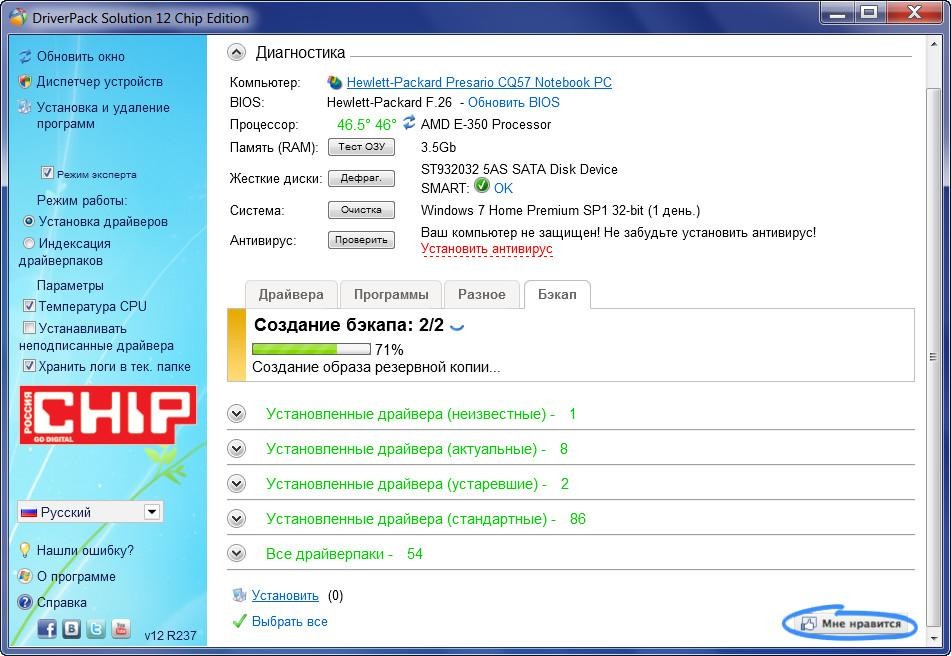This screenshot has height=656, width=951.
Task: Click the green checkmark next to Выбрать все
Action: click(x=240, y=621)
